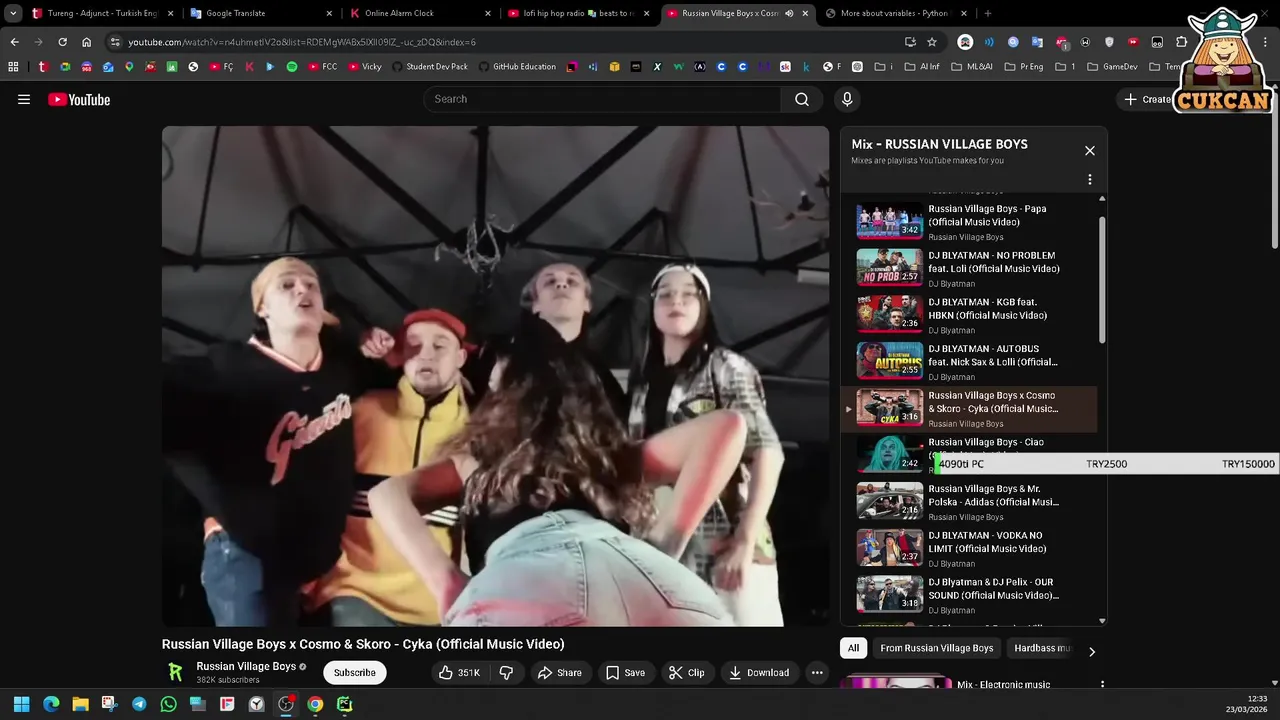Dislike the video with thumbs down
The width and height of the screenshot is (1280, 720).
(506, 673)
